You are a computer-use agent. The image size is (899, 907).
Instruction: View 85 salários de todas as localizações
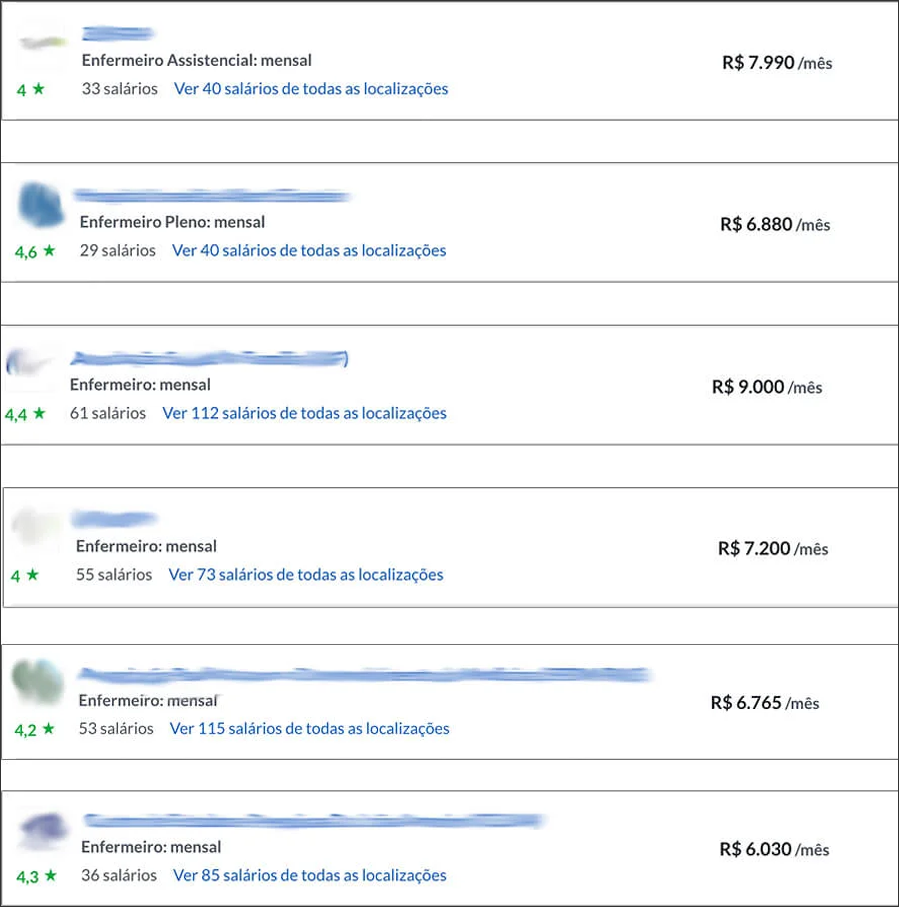310,876
